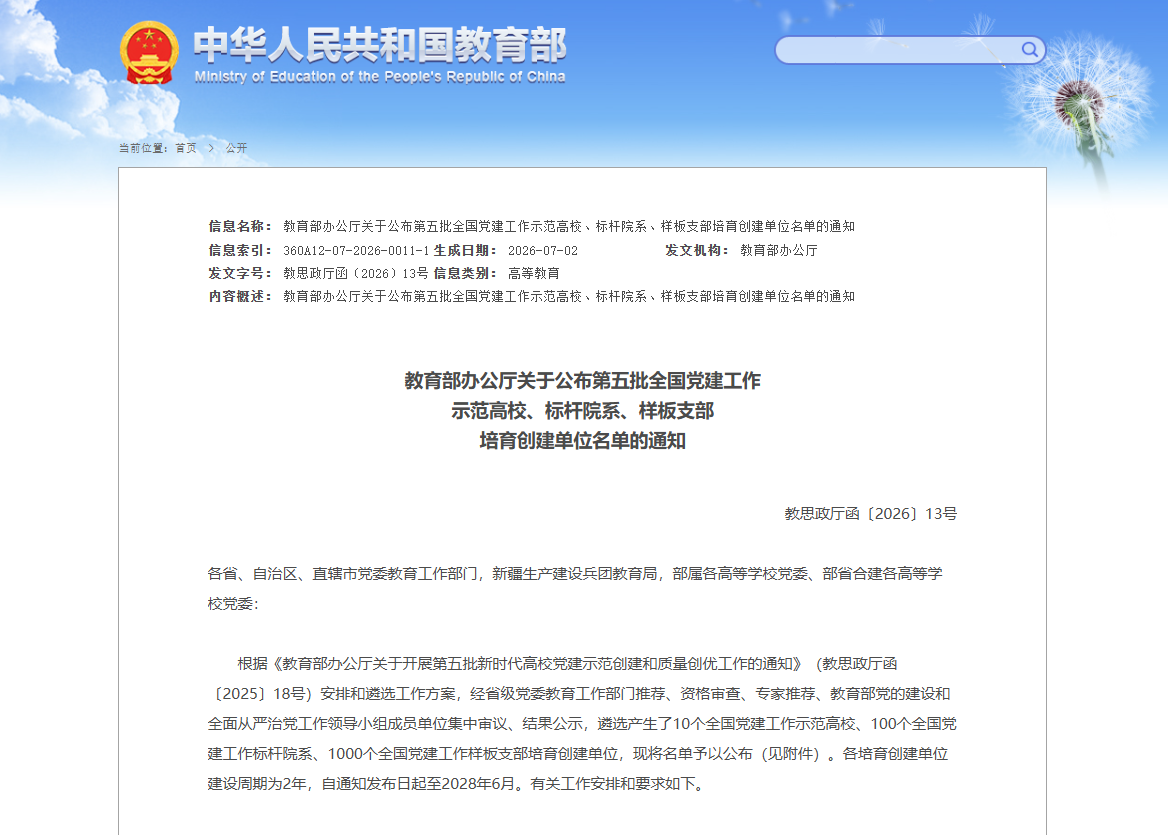
Task: Click the 生成日期 label
Action: [465, 250]
